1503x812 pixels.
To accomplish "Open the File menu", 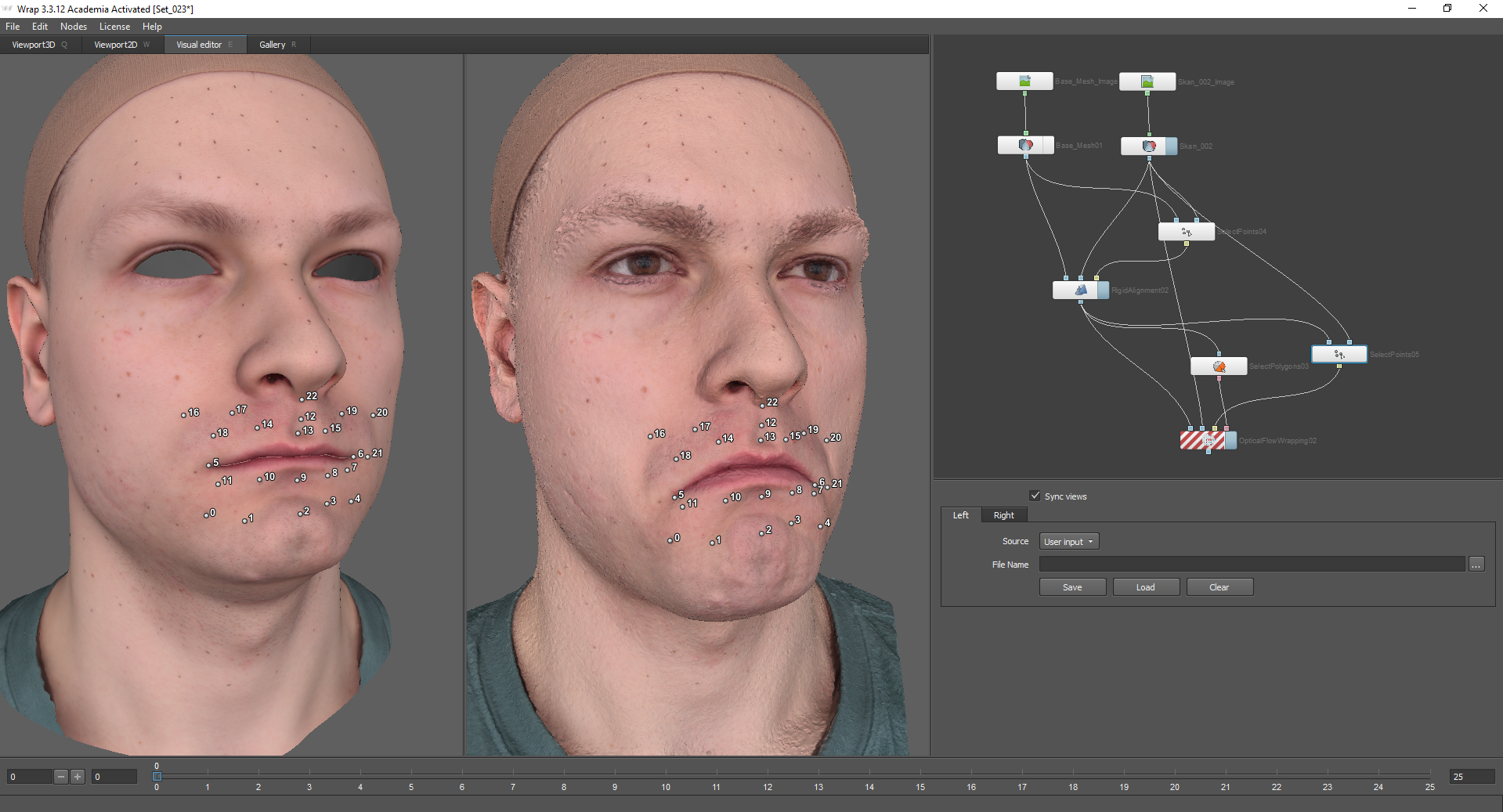I will (x=13, y=27).
